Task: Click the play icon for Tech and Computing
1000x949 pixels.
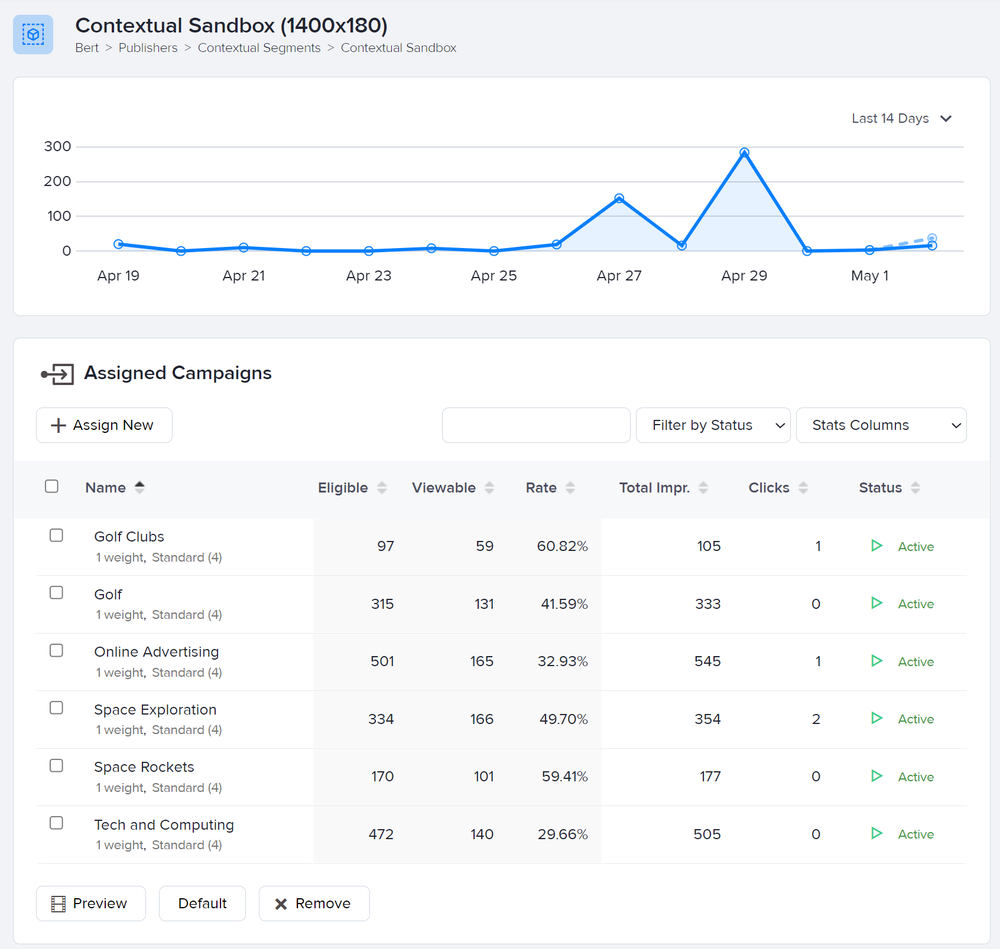Action: (877, 834)
